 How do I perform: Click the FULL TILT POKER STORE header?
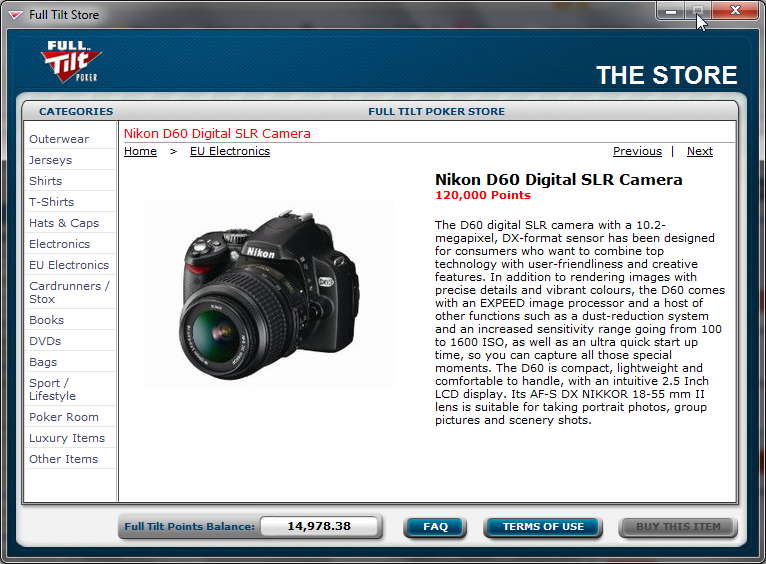click(x=437, y=111)
